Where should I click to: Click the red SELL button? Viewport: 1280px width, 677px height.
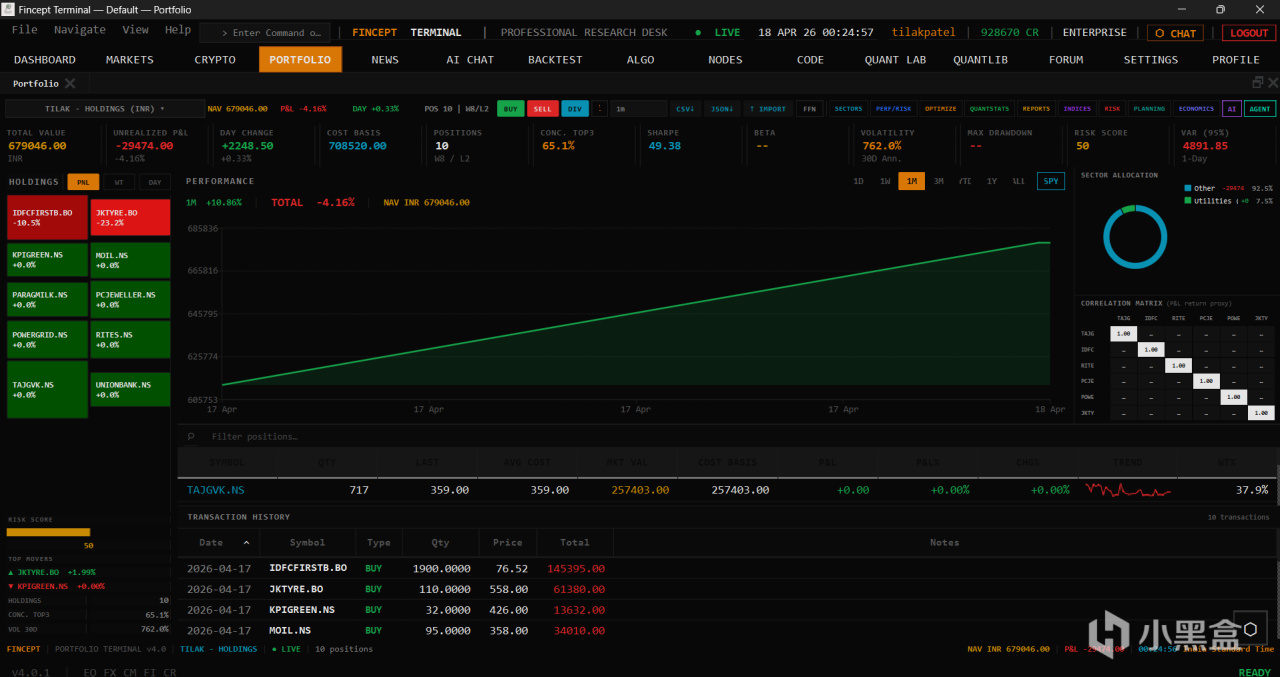coord(543,108)
